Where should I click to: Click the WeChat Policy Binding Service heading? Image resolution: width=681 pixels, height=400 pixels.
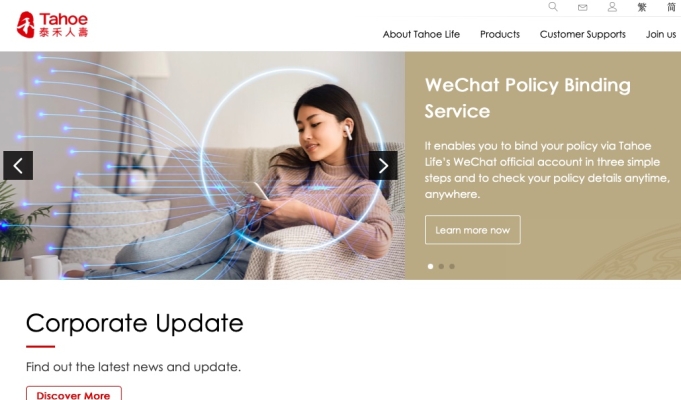pos(528,98)
